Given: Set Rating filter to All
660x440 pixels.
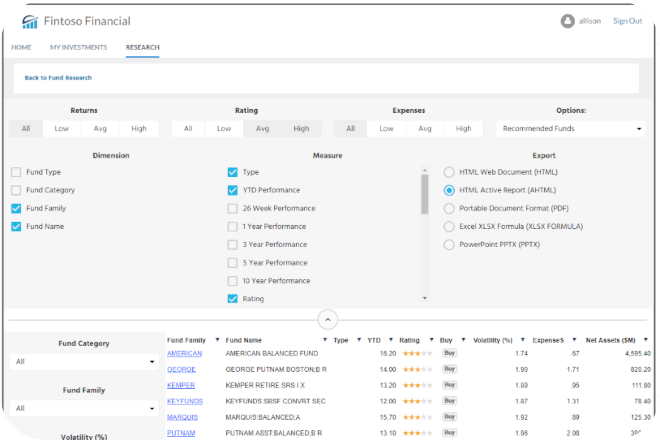Looking at the screenshot, I should [x=188, y=129].
